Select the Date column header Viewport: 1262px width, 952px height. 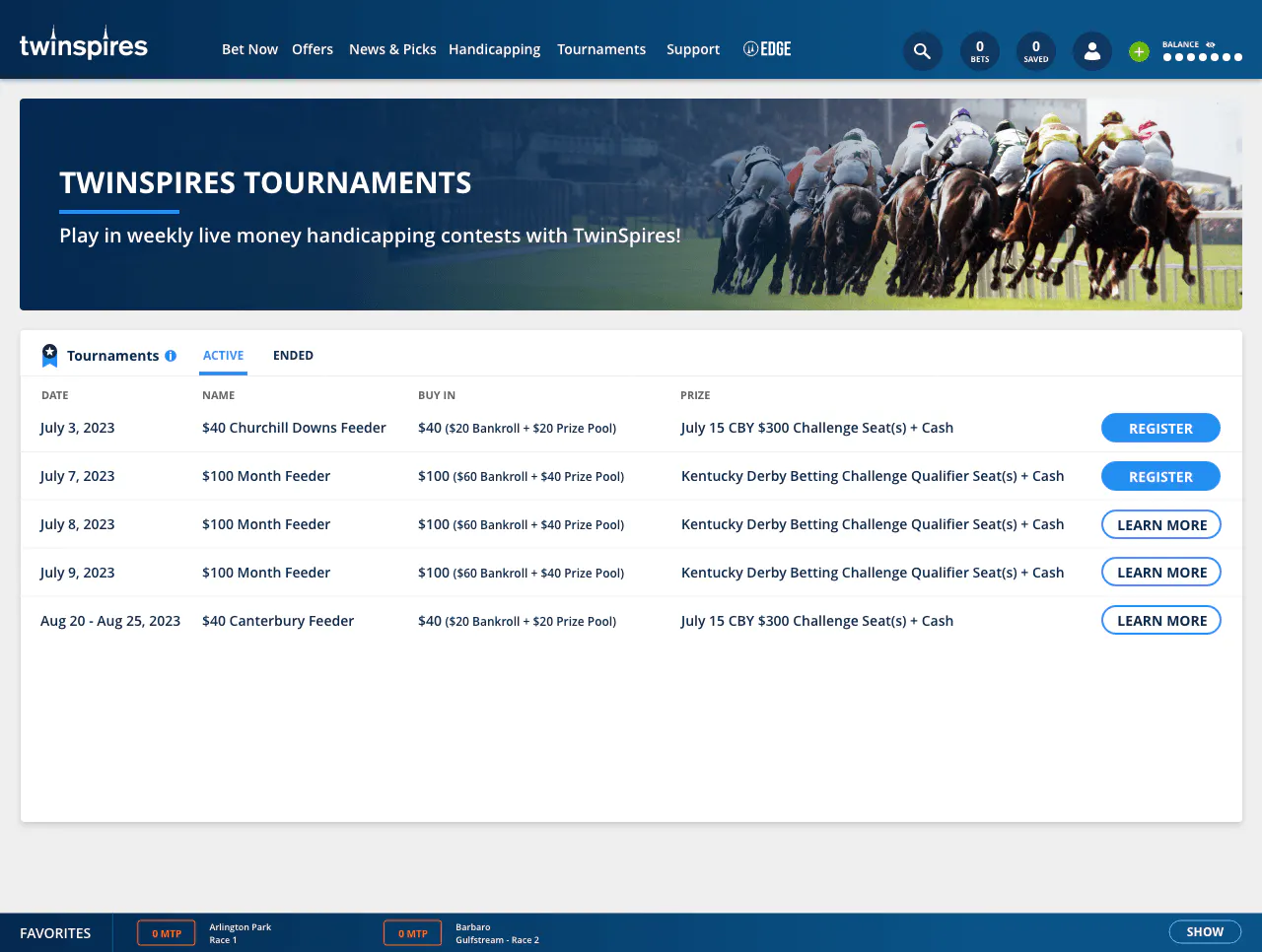(55, 395)
